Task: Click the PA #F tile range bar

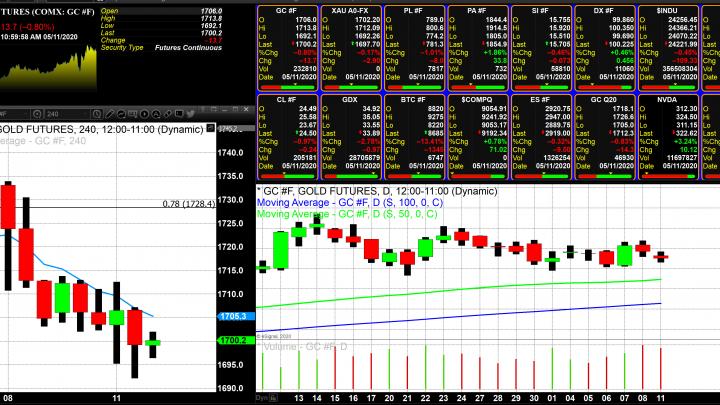Action: (x=478, y=87)
